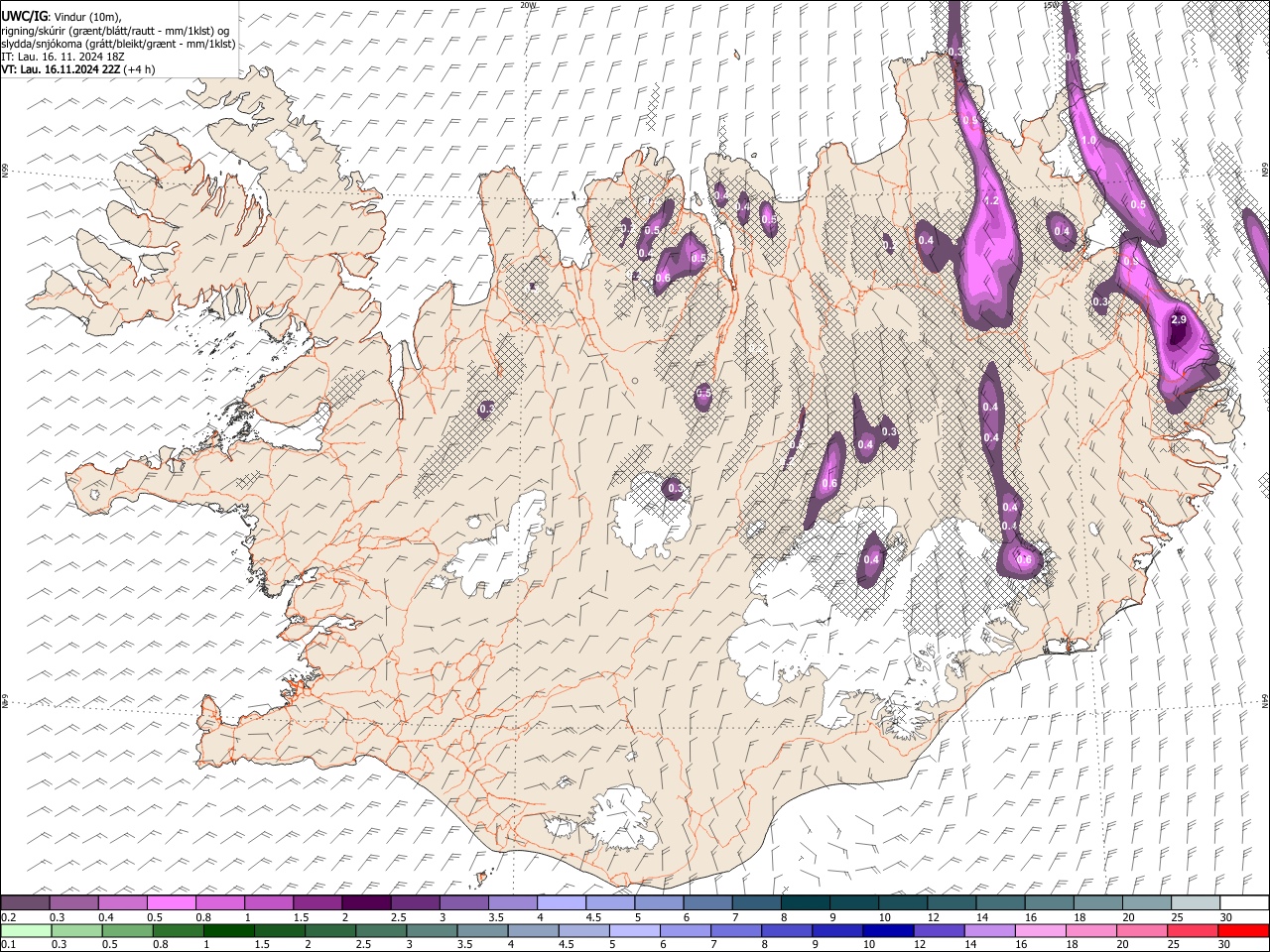Image resolution: width=1270 pixels, height=952 pixels.
Task: Pick the snow legend swatch starting at 20
Action: [x=1147, y=902]
